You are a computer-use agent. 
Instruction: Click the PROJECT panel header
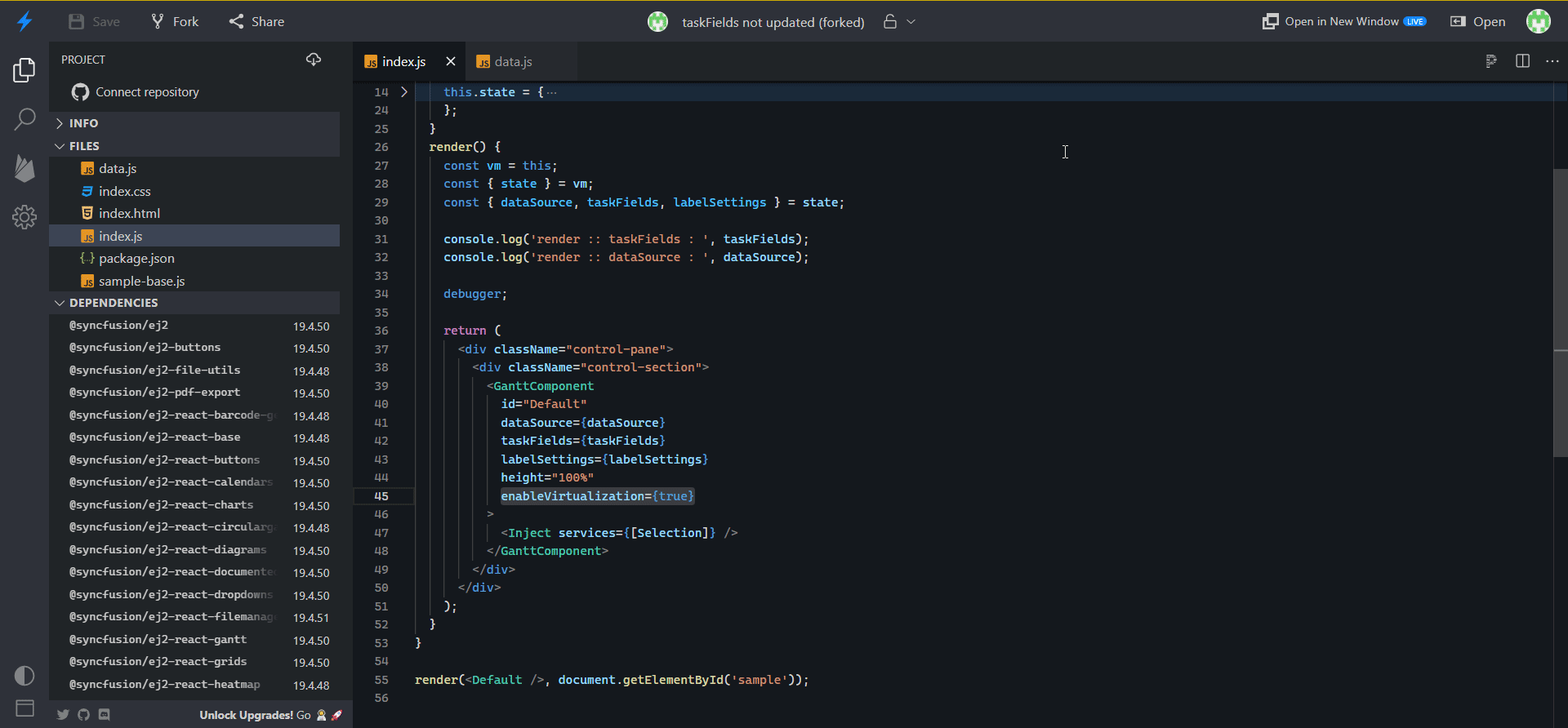(83, 60)
